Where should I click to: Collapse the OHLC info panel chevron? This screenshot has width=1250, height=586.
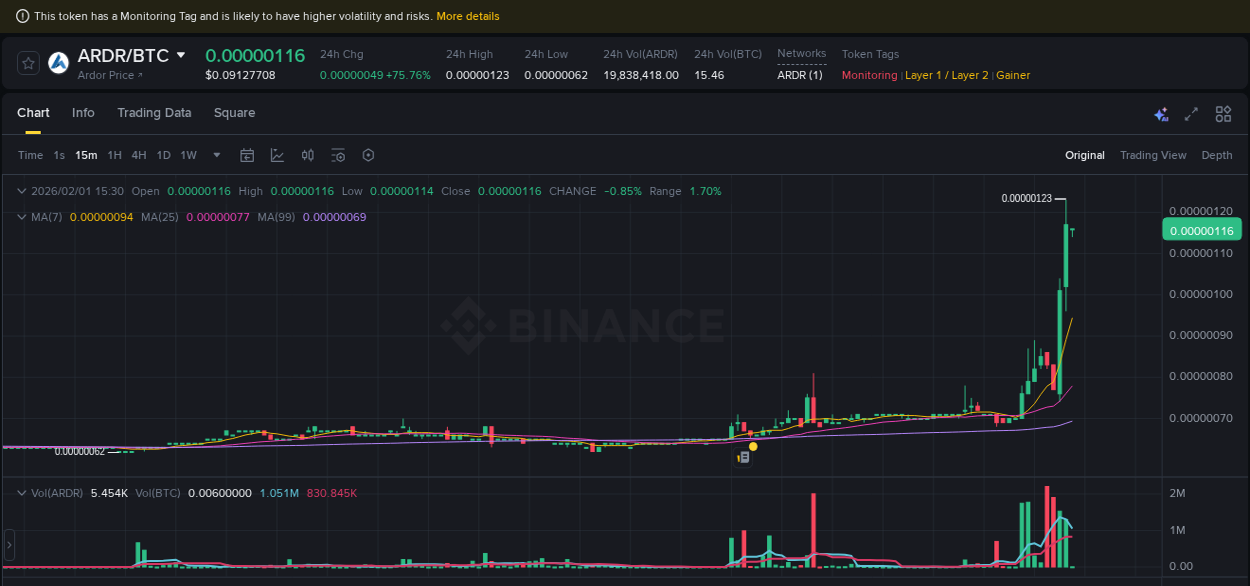pyautogui.click(x=20, y=190)
